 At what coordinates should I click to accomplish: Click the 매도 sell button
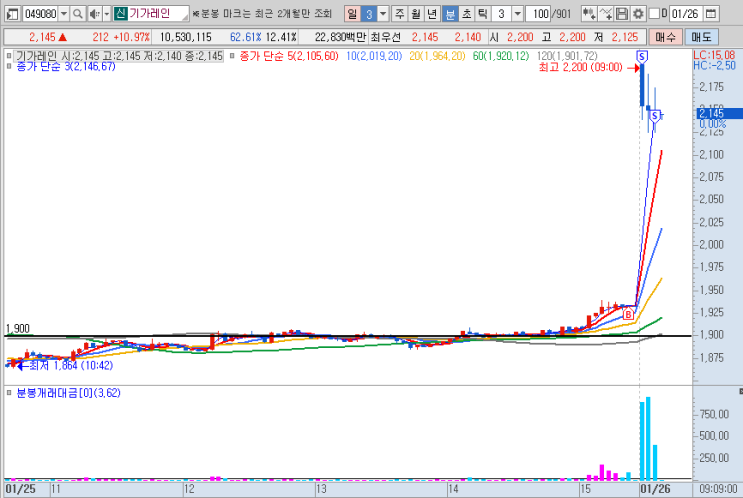coord(701,37)
